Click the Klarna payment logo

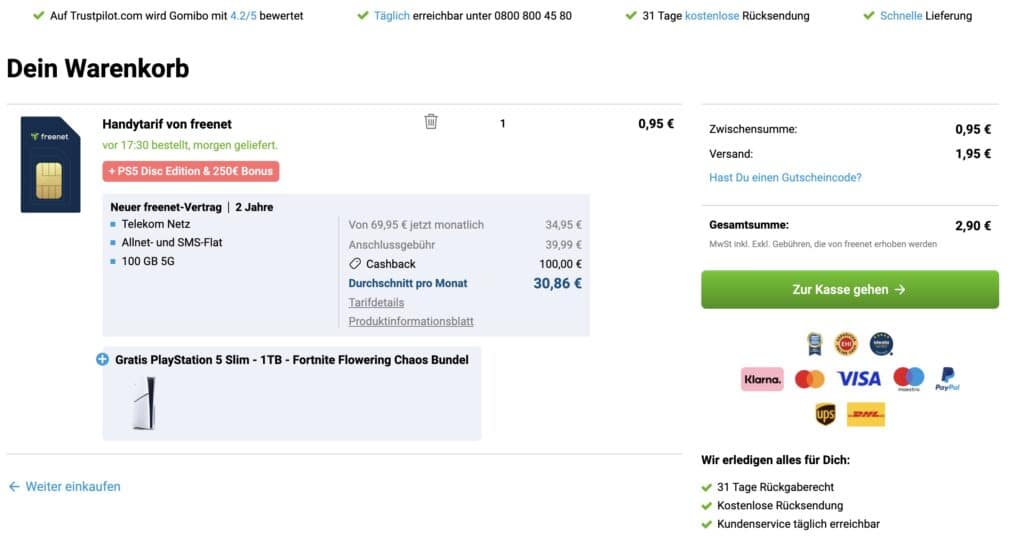[762, 379]
